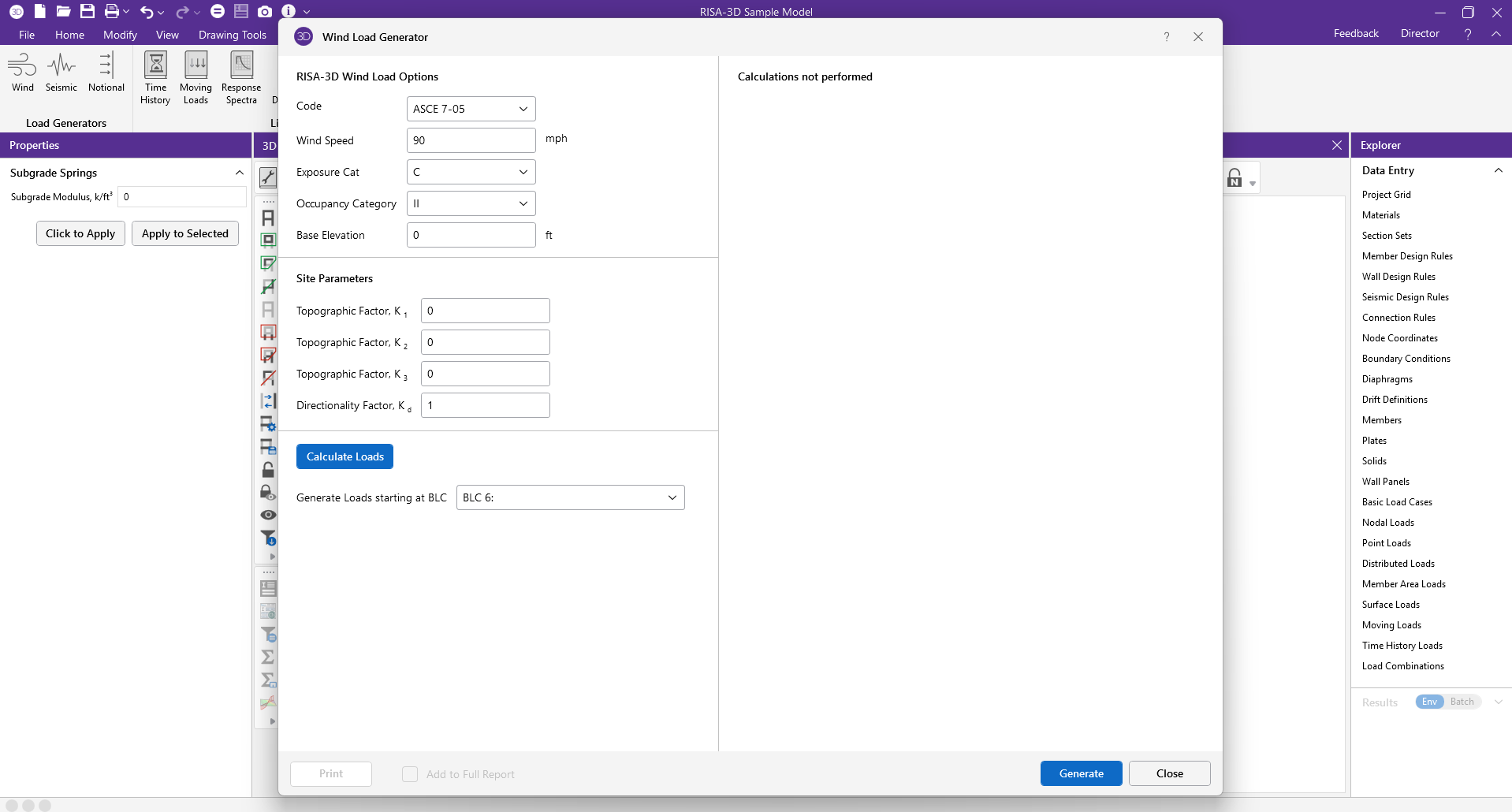Screen dimensions: 1512x812
Task: Click the Wind Speed input field
Action: pyautogui.click(x=471, y=140)
